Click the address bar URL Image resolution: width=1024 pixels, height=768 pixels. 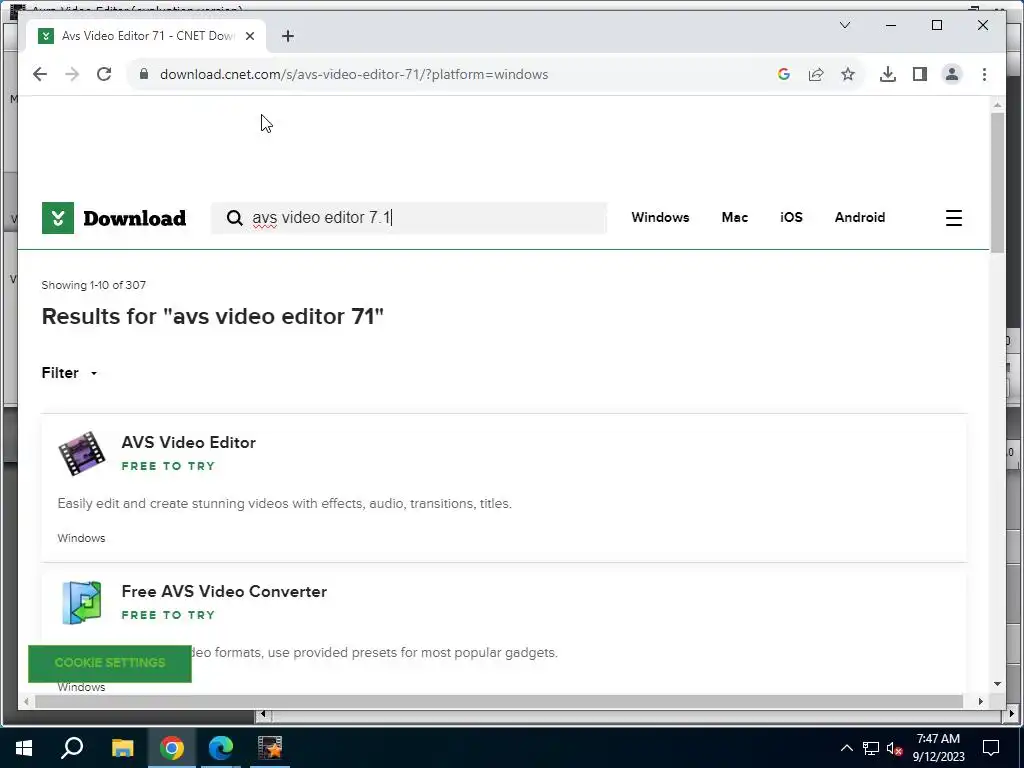click(x=353, y=74)
